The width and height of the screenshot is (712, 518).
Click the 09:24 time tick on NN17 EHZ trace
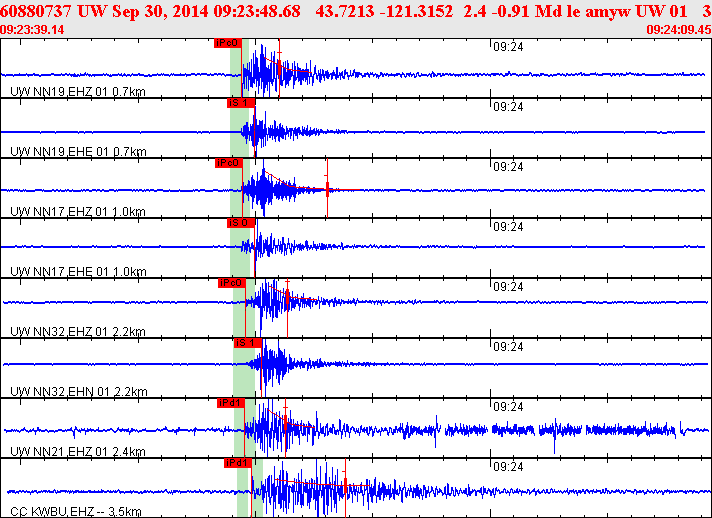click(x=508, y=167)
